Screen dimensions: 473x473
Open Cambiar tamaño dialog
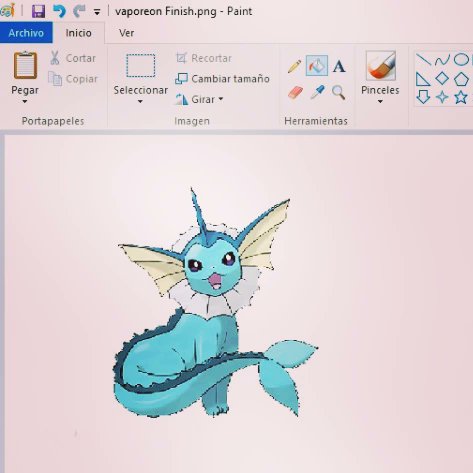click(222, 79)
